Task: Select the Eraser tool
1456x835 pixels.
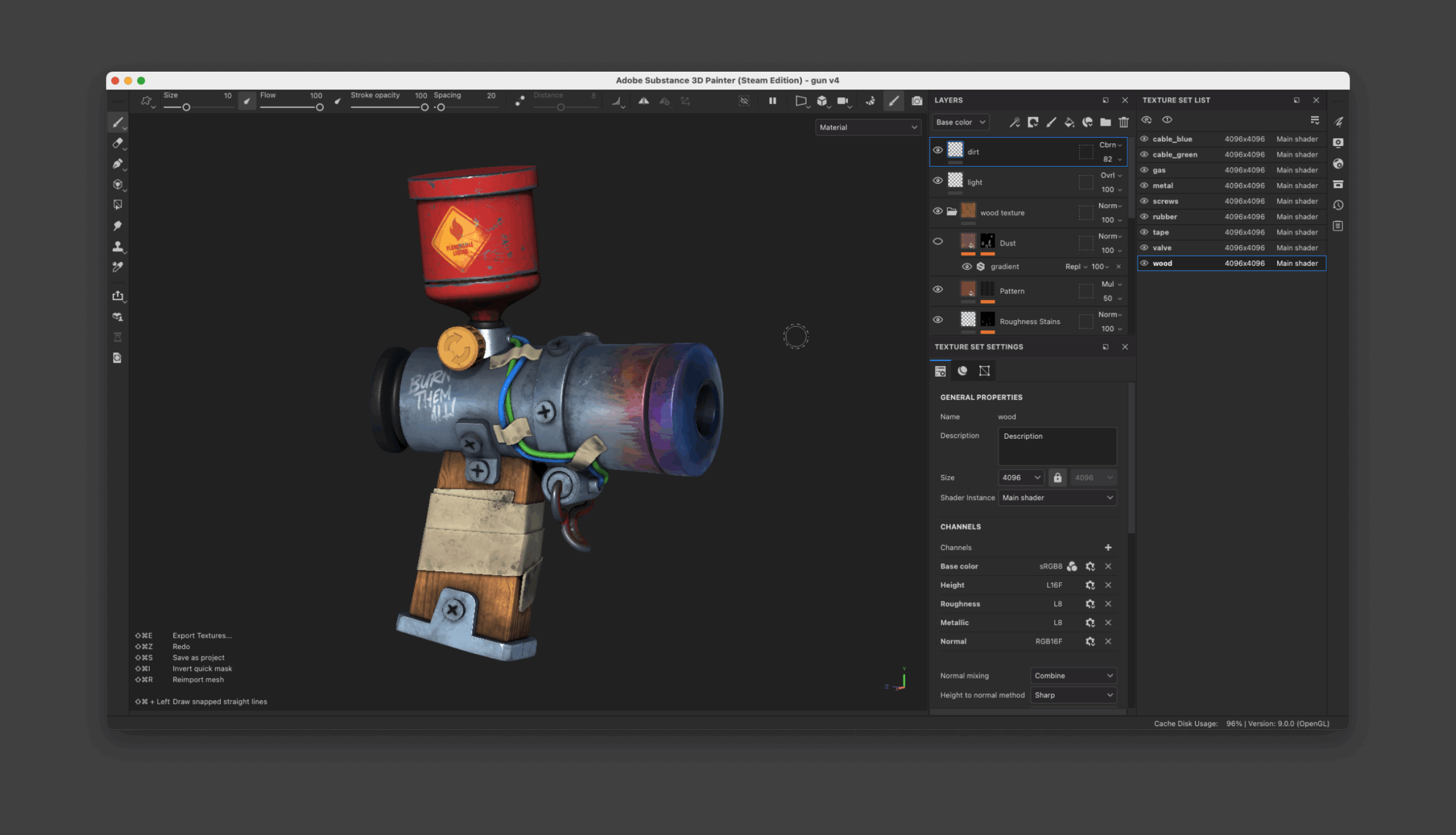Action: [118, 143]
